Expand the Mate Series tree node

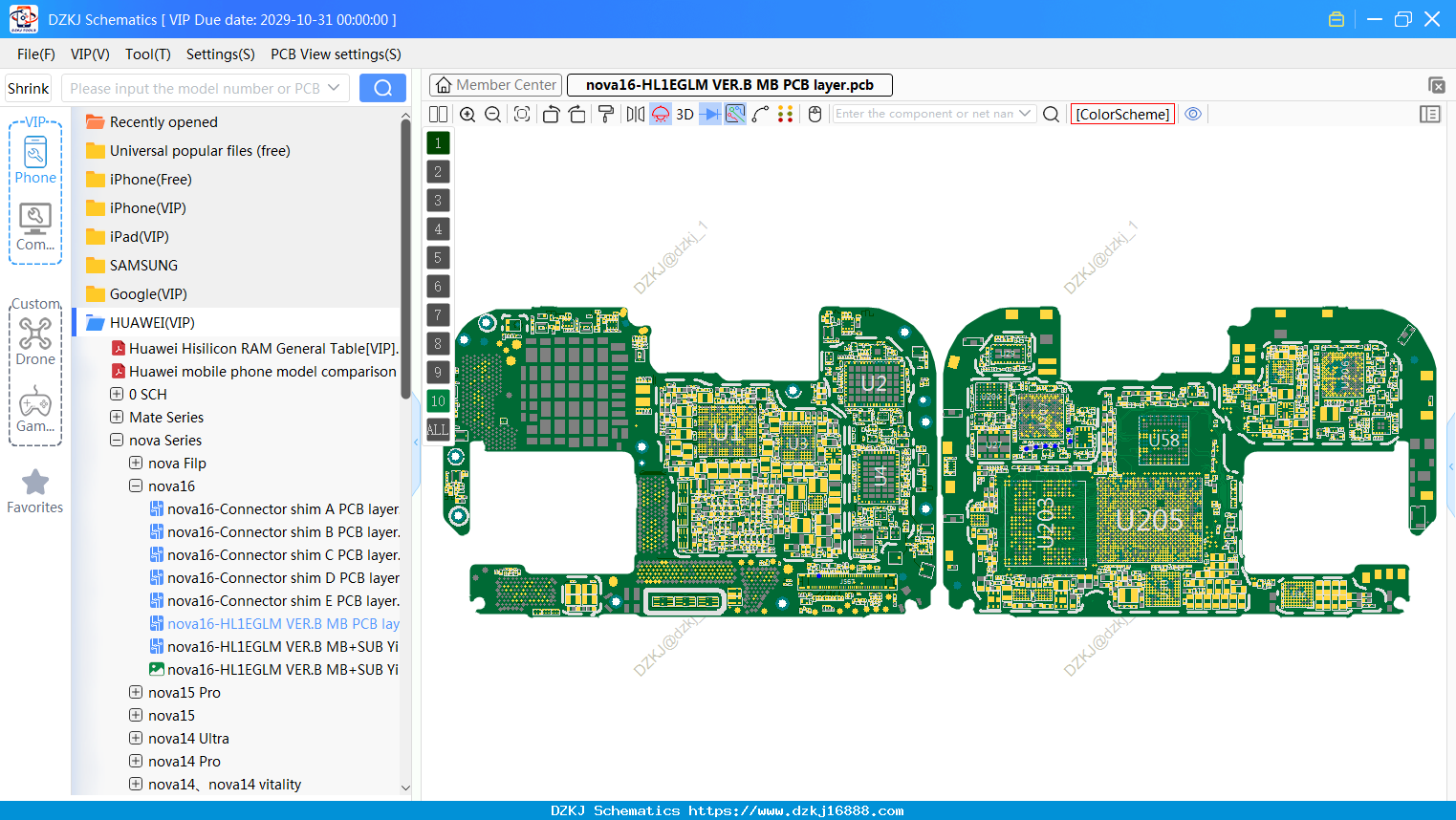point(117,417)
